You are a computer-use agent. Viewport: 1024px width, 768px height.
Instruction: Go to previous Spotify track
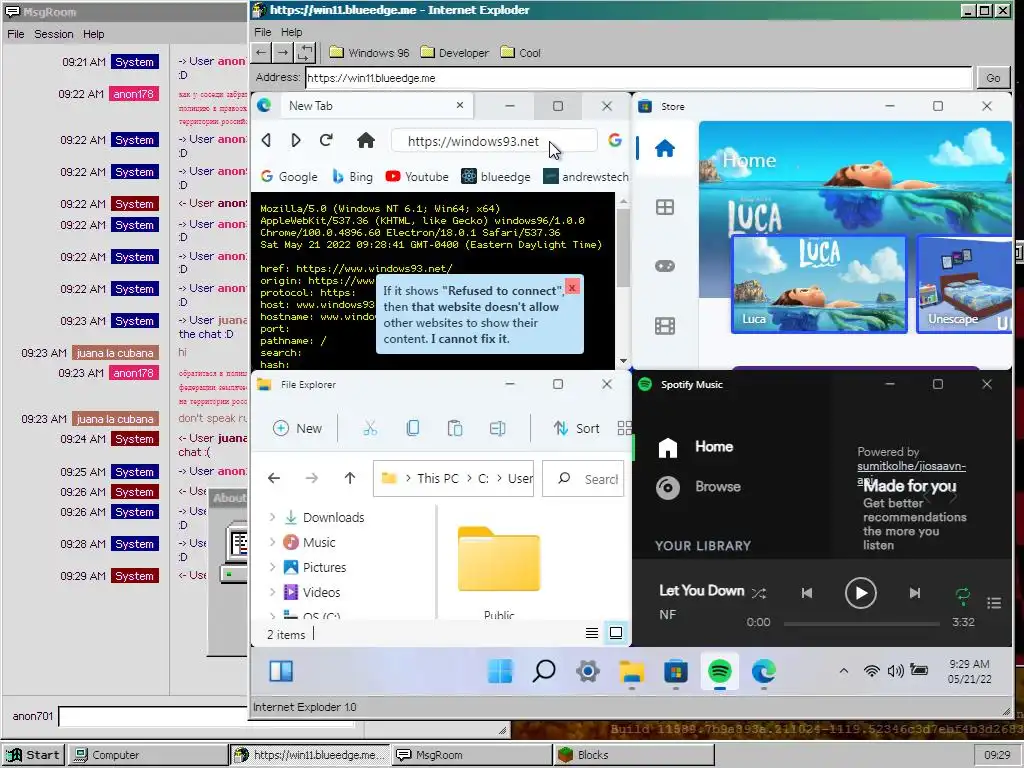(x=807, y=593)
